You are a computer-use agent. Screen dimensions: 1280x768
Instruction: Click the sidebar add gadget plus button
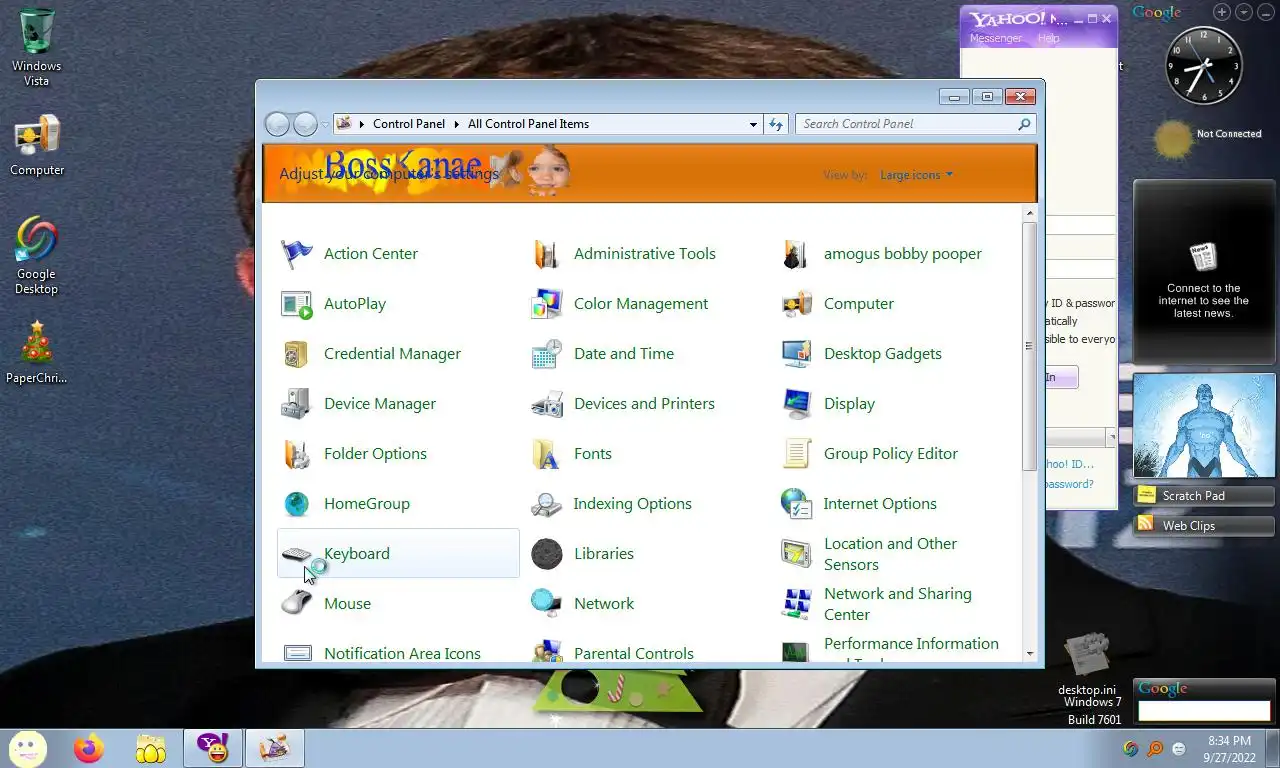tap(1222, 12)
